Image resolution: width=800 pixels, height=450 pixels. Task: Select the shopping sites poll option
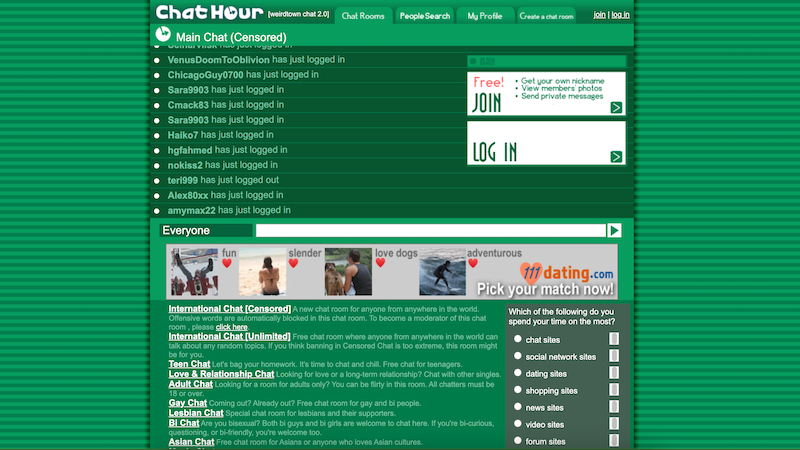[x=518, y=390]
